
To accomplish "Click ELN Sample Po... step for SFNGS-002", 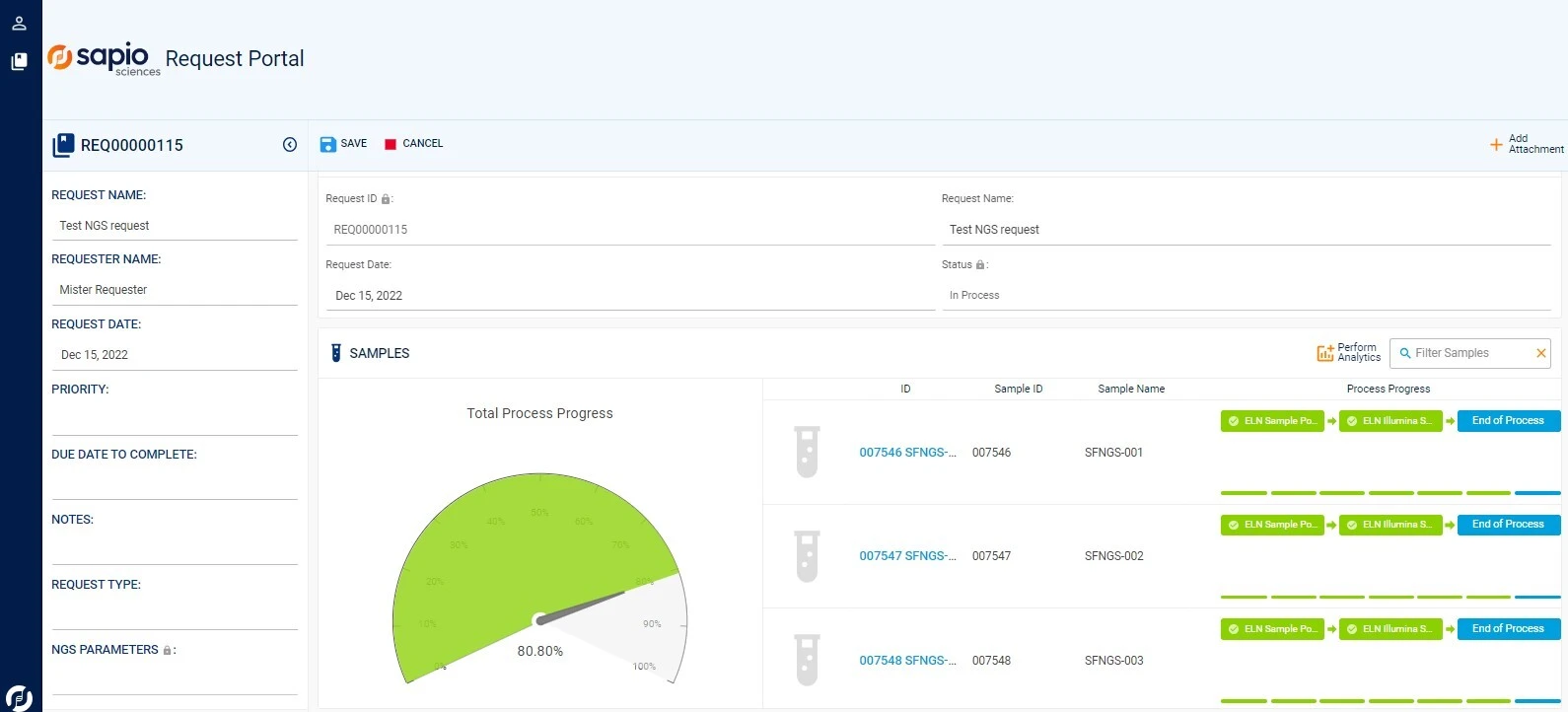I will [1272, 525].
